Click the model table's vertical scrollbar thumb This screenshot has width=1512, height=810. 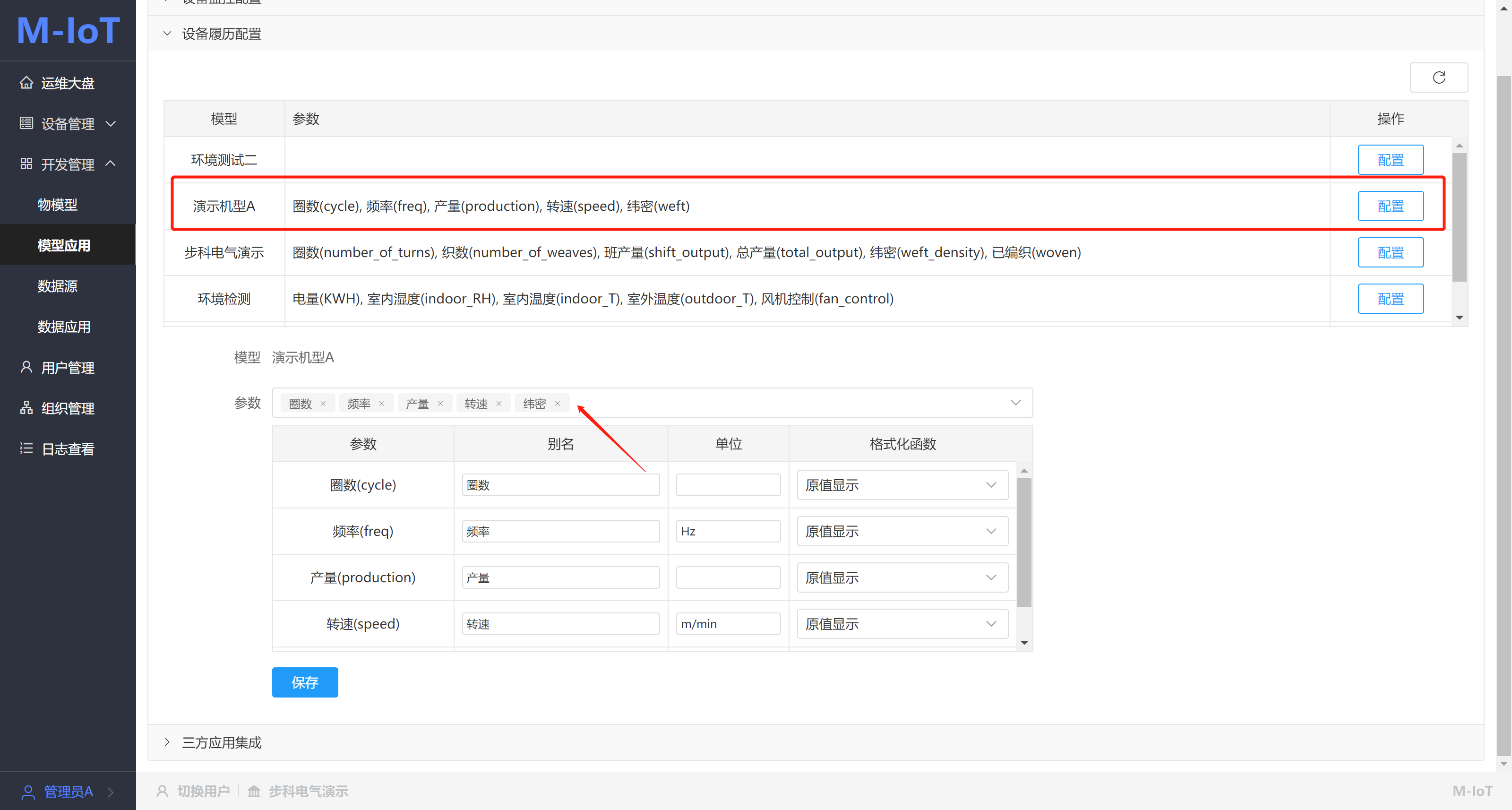[x=1459, y=217]
